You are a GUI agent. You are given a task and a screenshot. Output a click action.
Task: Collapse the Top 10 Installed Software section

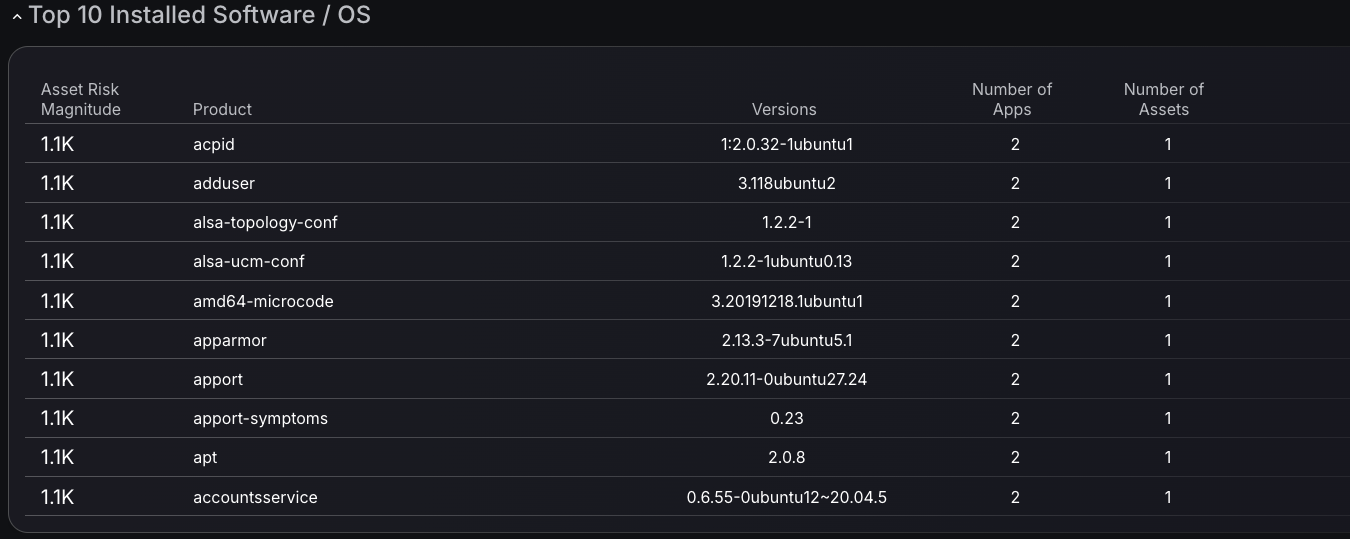coord(17,16)
